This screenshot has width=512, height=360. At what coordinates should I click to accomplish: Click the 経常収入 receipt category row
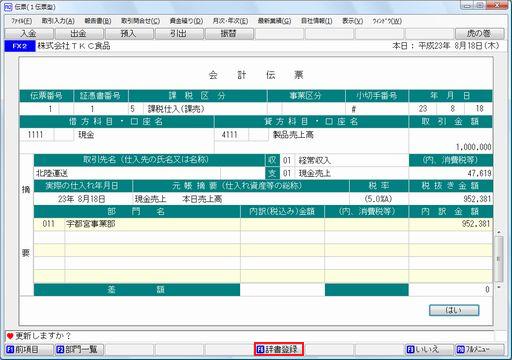pyautogui.click(x=344, y=160)
